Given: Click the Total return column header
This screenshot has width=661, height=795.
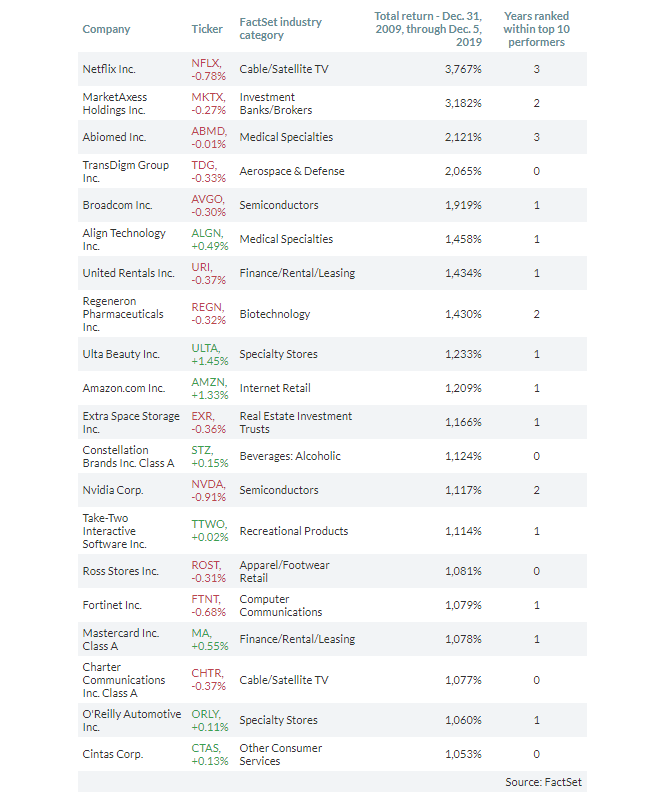Looking at the screenshot, I should [x=428, y=29].
